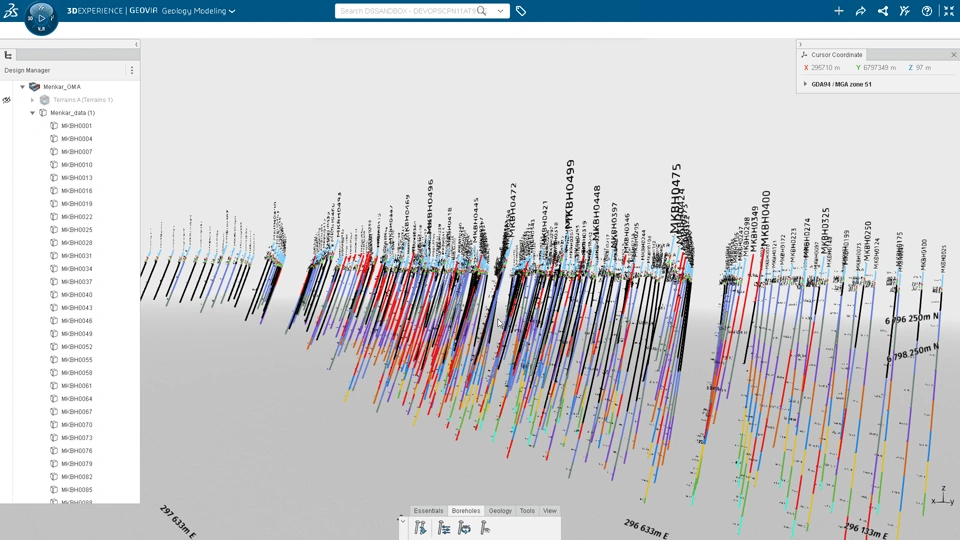Click the search input field
The image size is (960, 540).
pyautogui.click(x=407, y=11)
